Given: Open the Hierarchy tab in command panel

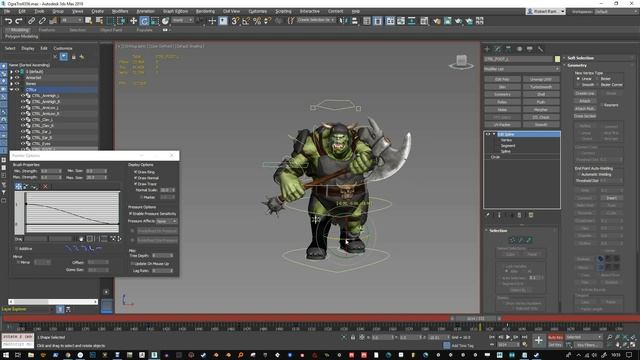Looking at the screenshot, I should point(508,49).
